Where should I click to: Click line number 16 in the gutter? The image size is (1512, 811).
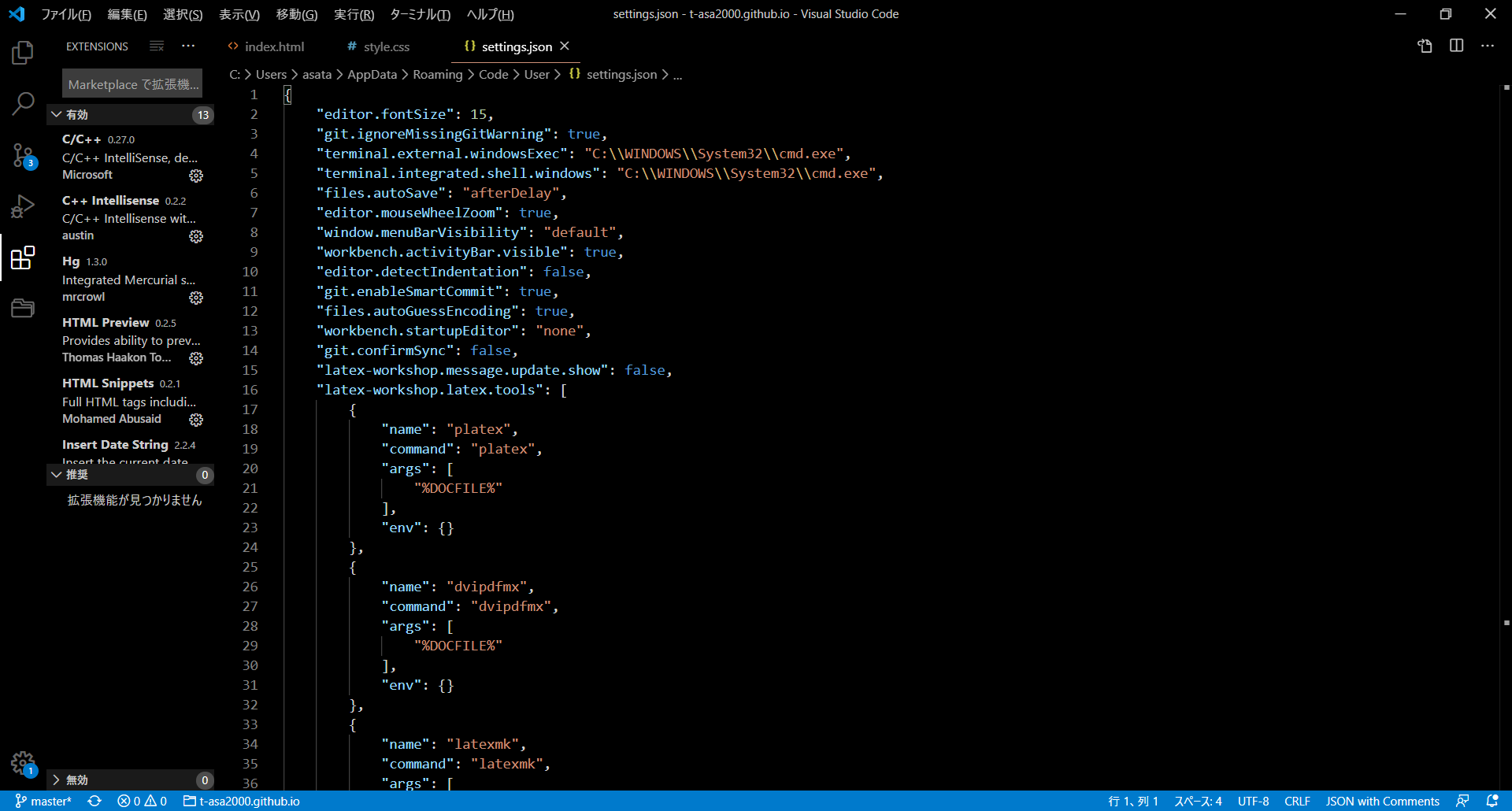pyautogui.click(x=250, y=390)
